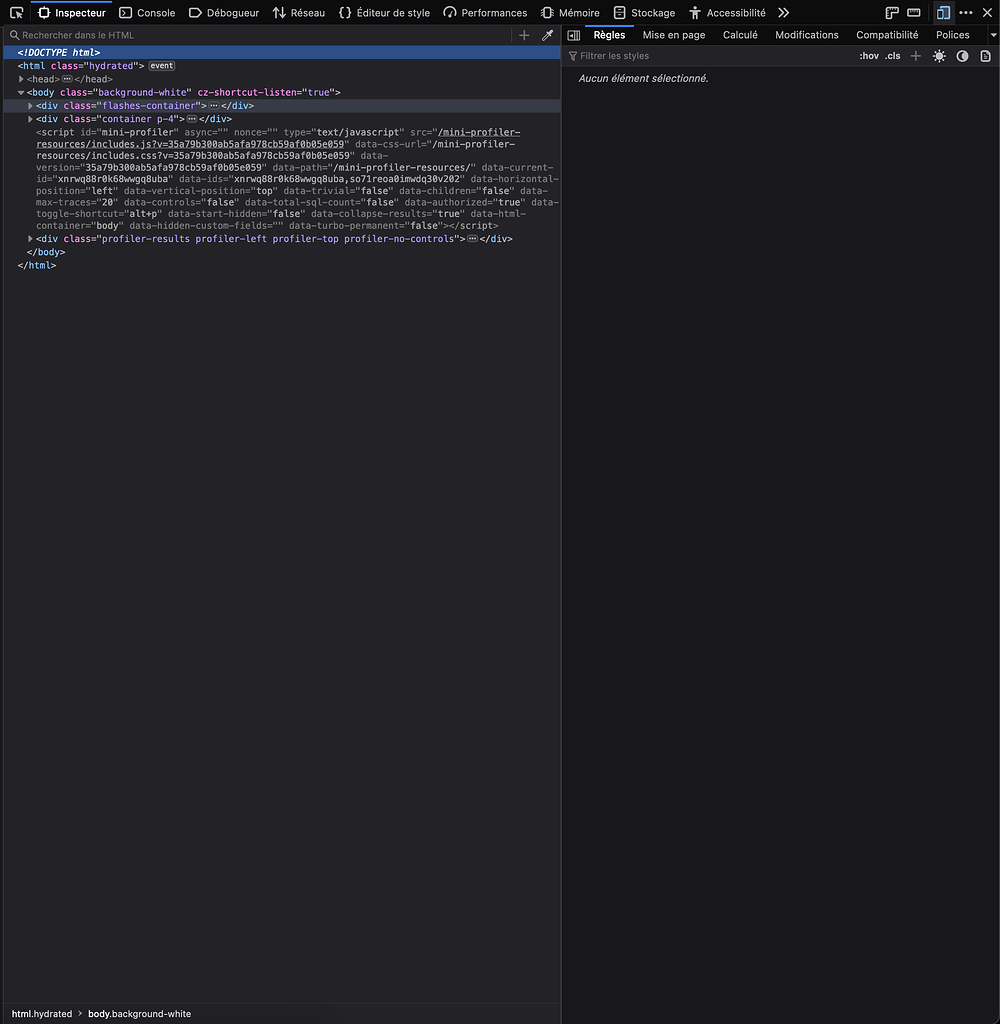Collapse the body element node
The width and height of the screenshot is (1000, 1024).
pyautogui.click(x=21, y=92)
